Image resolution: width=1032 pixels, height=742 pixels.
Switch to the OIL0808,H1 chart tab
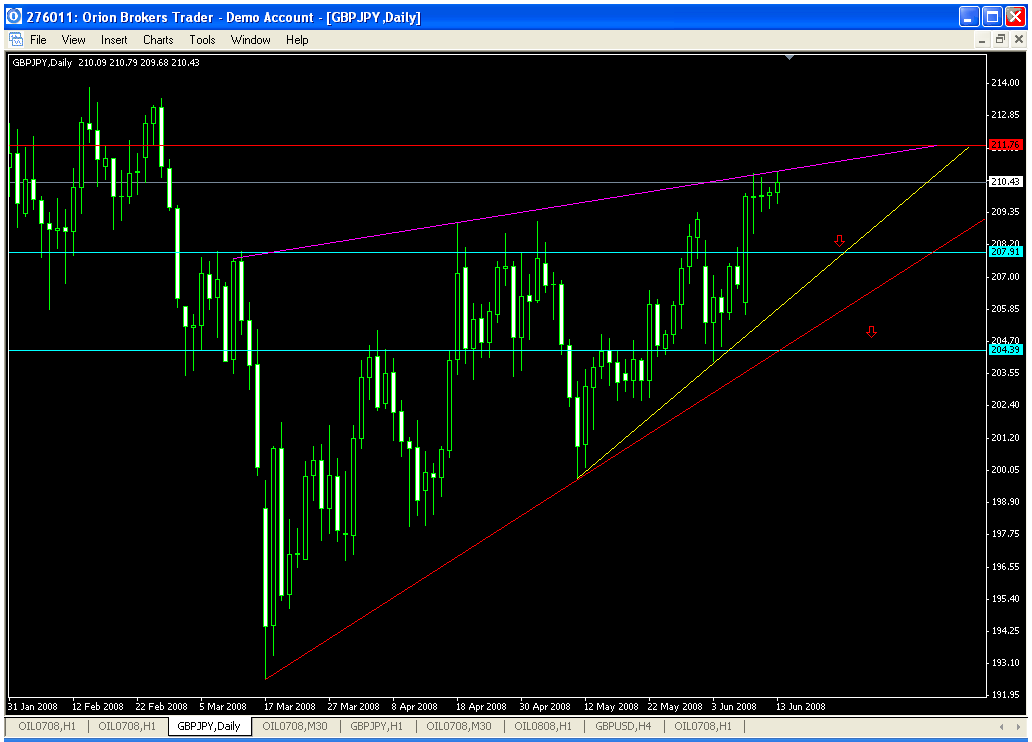tap(544, 726)
